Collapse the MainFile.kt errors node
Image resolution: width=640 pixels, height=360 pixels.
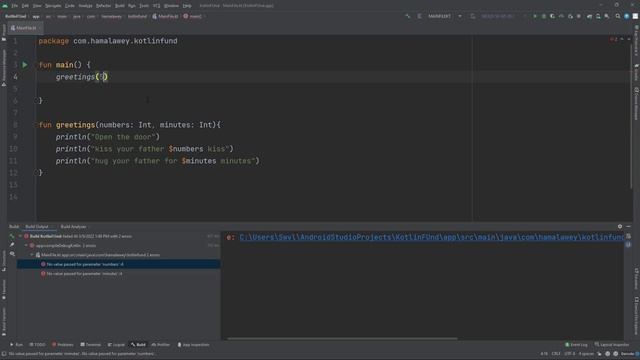tap(32, 255)
